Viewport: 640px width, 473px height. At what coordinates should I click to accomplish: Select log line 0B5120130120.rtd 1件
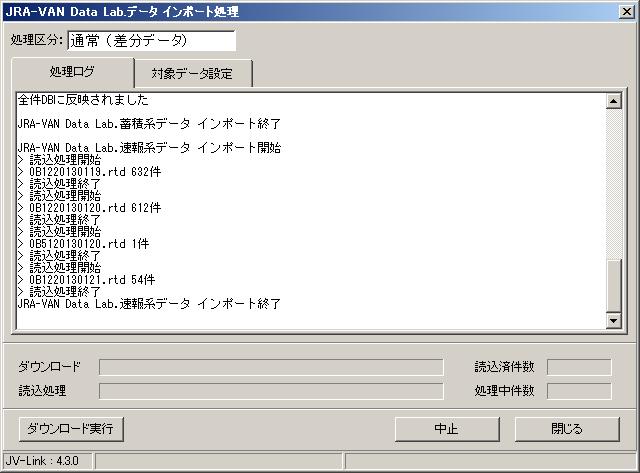pos(83,244)
